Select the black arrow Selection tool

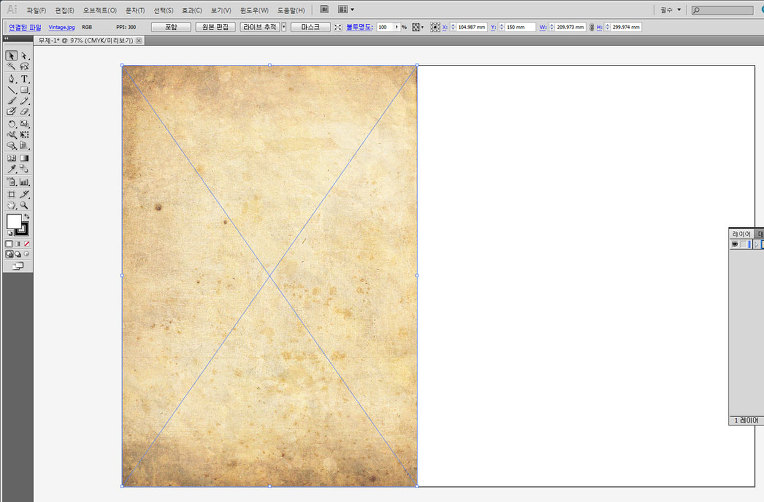coord(12,56)
